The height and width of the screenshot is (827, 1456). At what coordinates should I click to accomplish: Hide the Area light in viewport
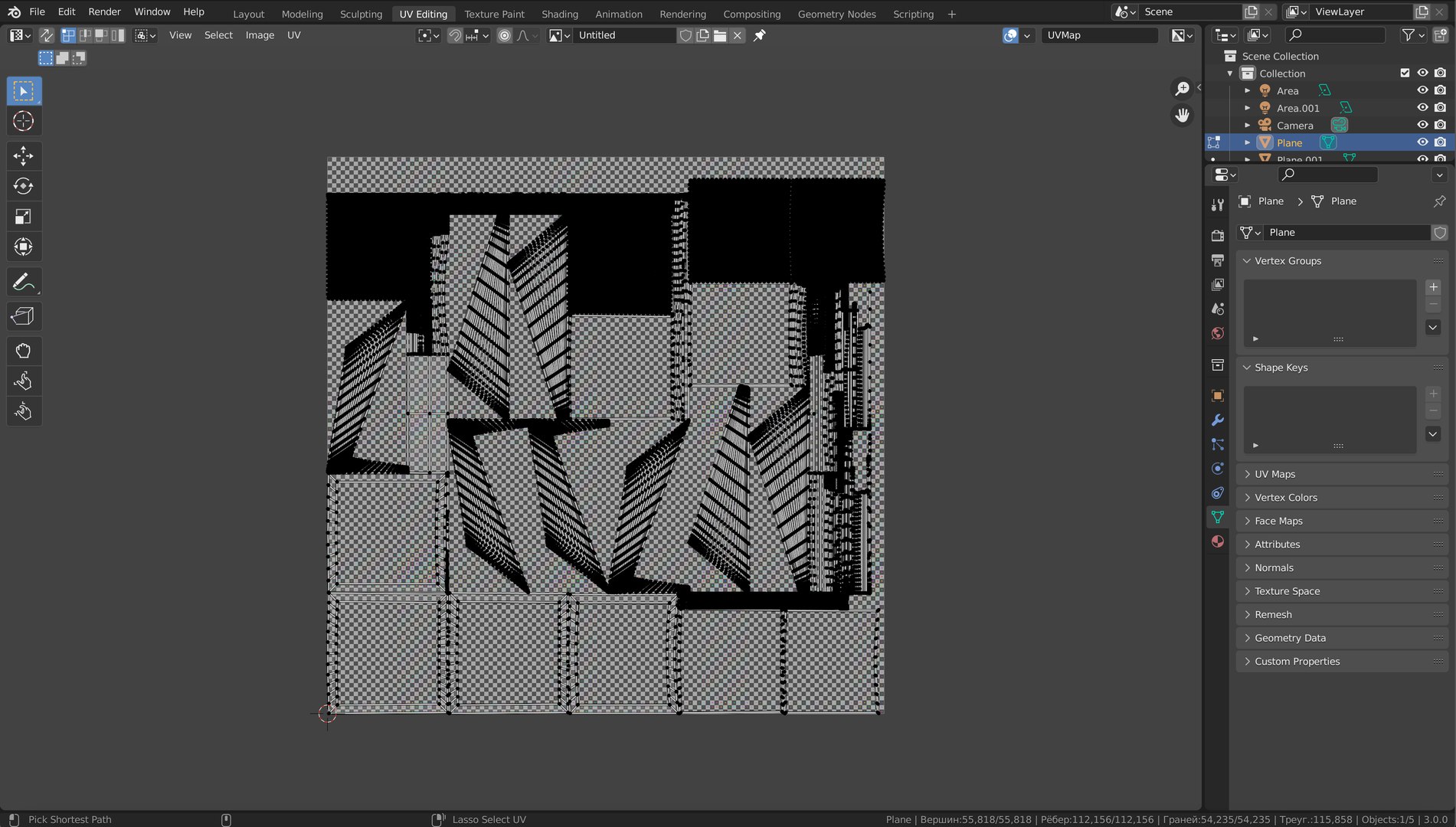tap(1422, 90)
